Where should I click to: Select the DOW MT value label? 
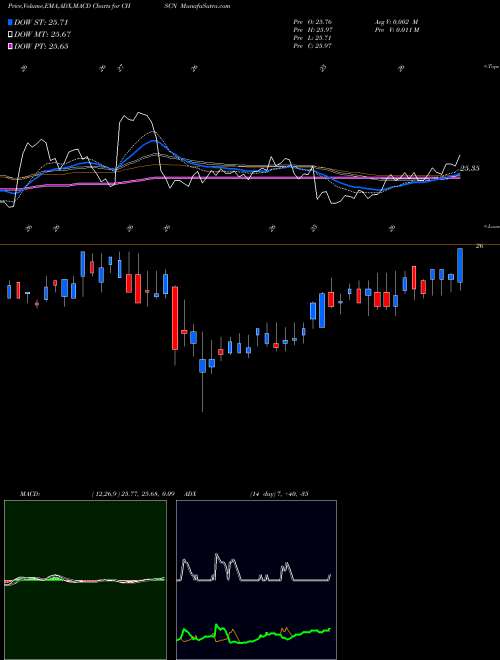[43, 35]
